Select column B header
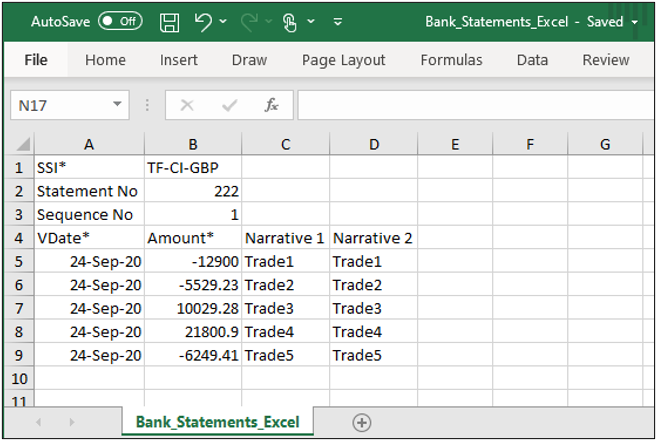Screen dimensions: 658x442 coord(192,145)
